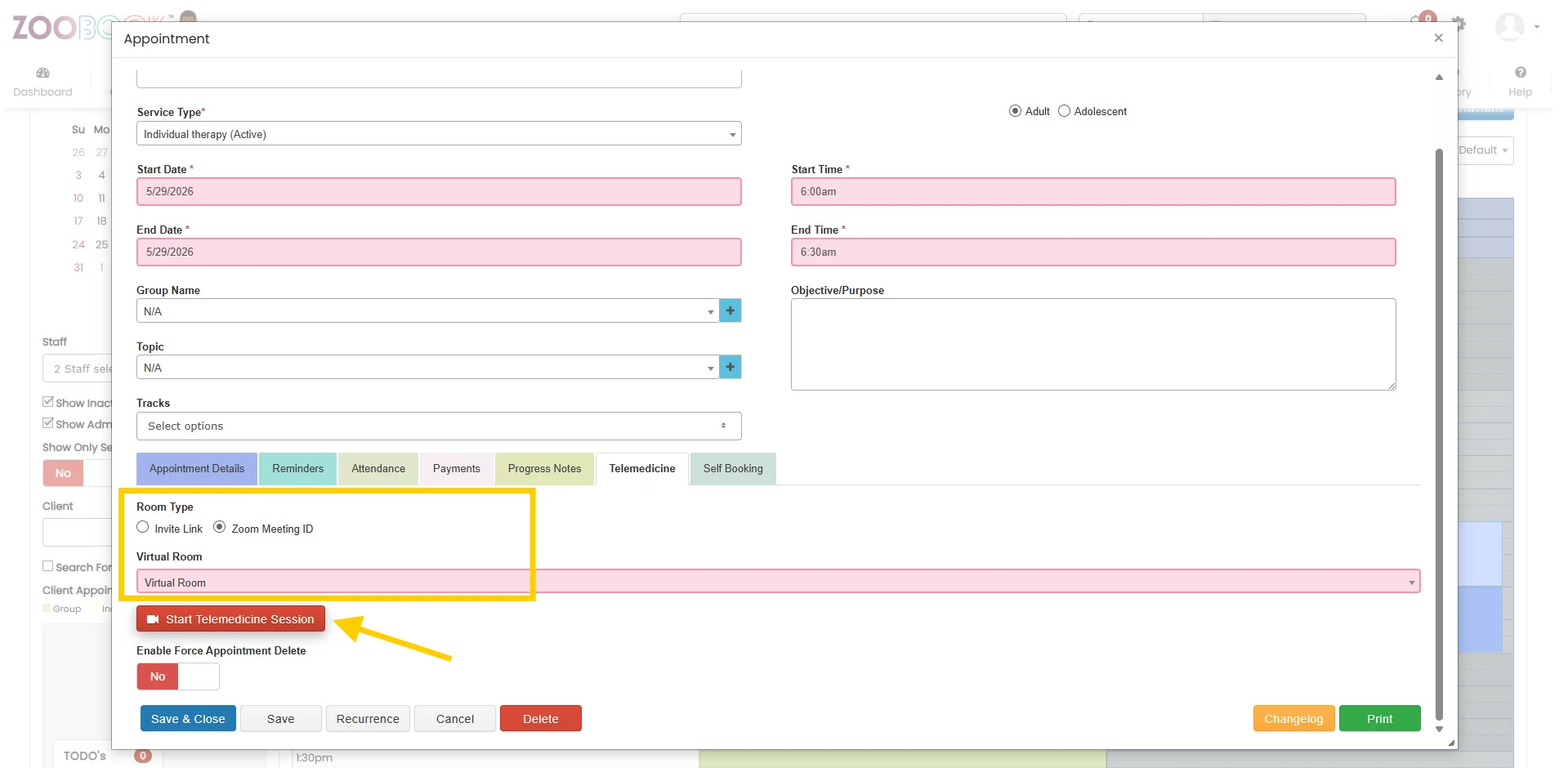Print the appointment
This screenshot has width=1568, height=768.
1379,718
